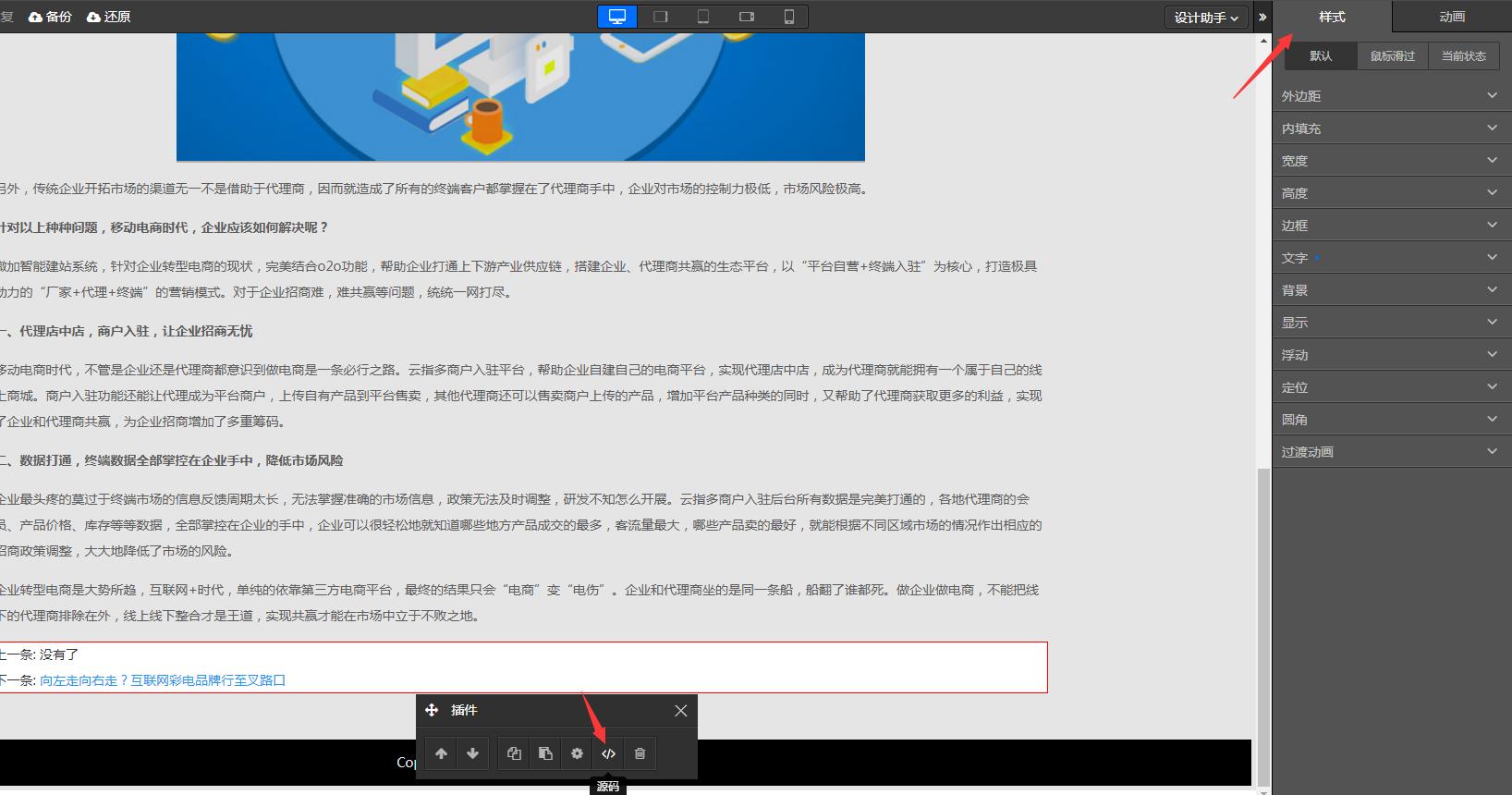Select the 当前状态 state option
Image resolution: width=1512 pixels, height=795 pixels.
1463,56
